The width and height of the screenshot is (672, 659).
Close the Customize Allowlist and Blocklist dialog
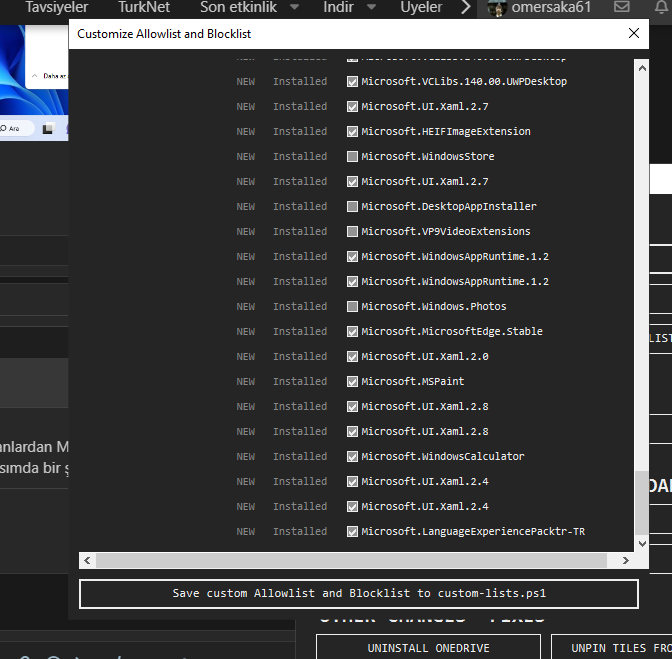pyautogui.click(x=633, y=33)
